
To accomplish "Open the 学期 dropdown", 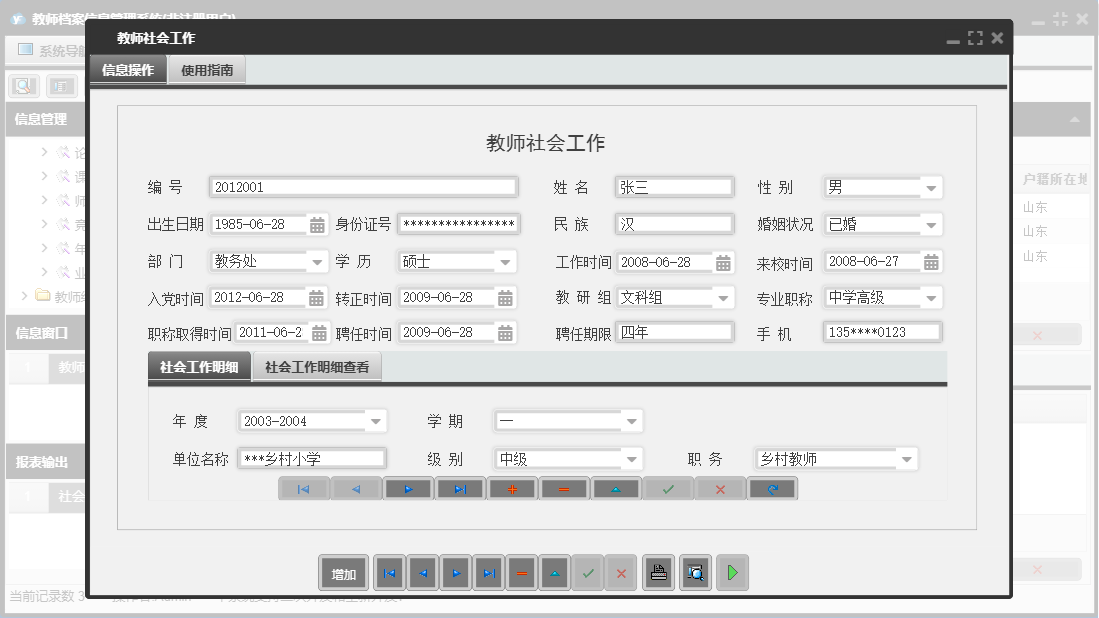I will [x=633, y=421].
